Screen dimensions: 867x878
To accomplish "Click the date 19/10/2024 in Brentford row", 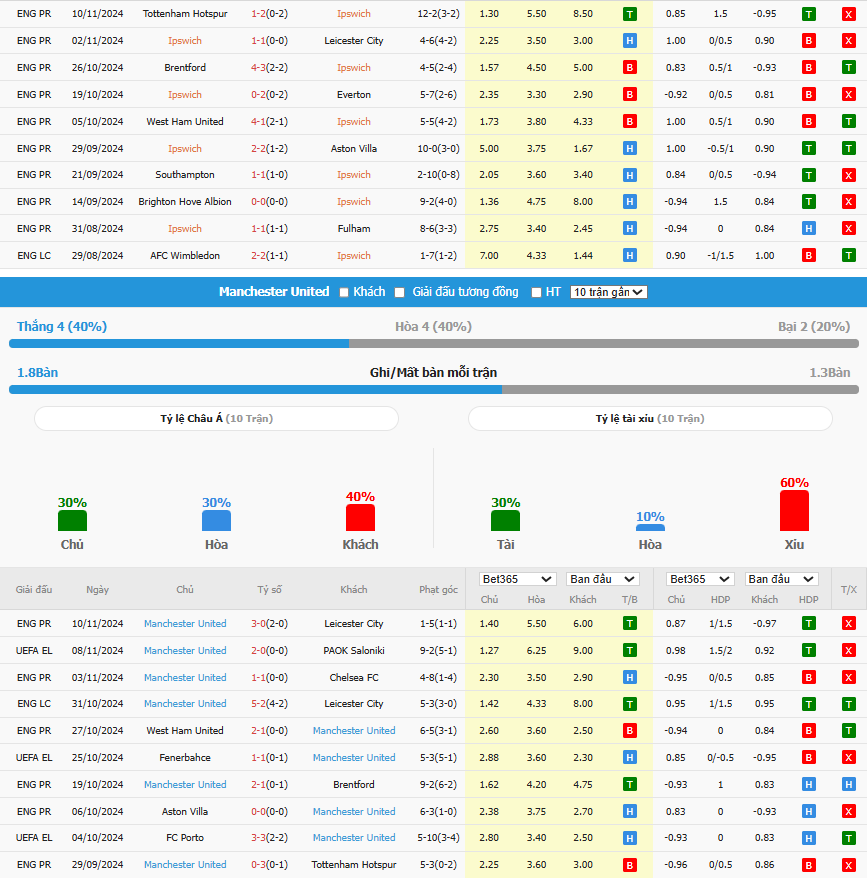I will [97, 784].
